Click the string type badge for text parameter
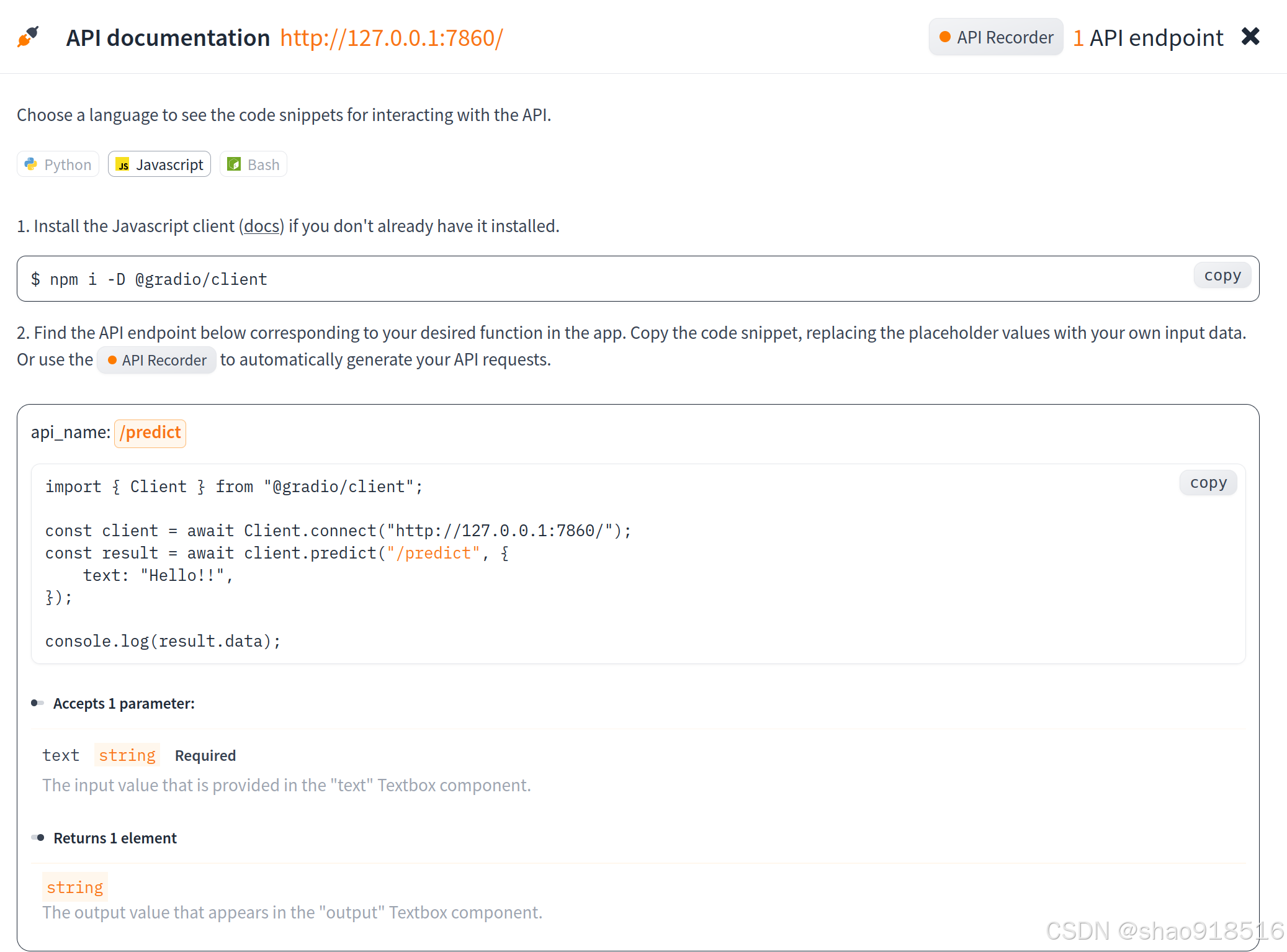 tap(127, 755)
